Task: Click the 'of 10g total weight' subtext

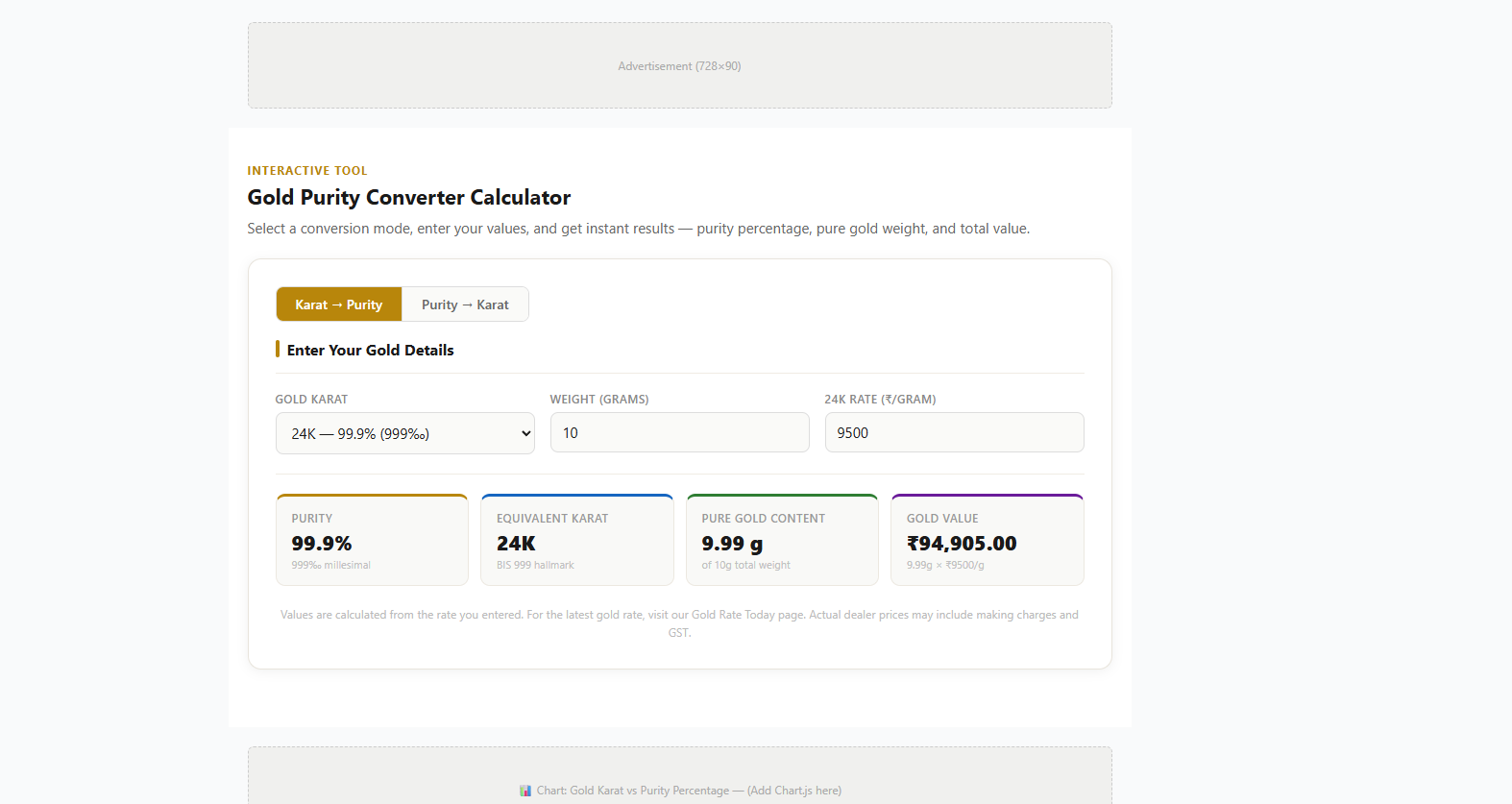Action: 745,565
